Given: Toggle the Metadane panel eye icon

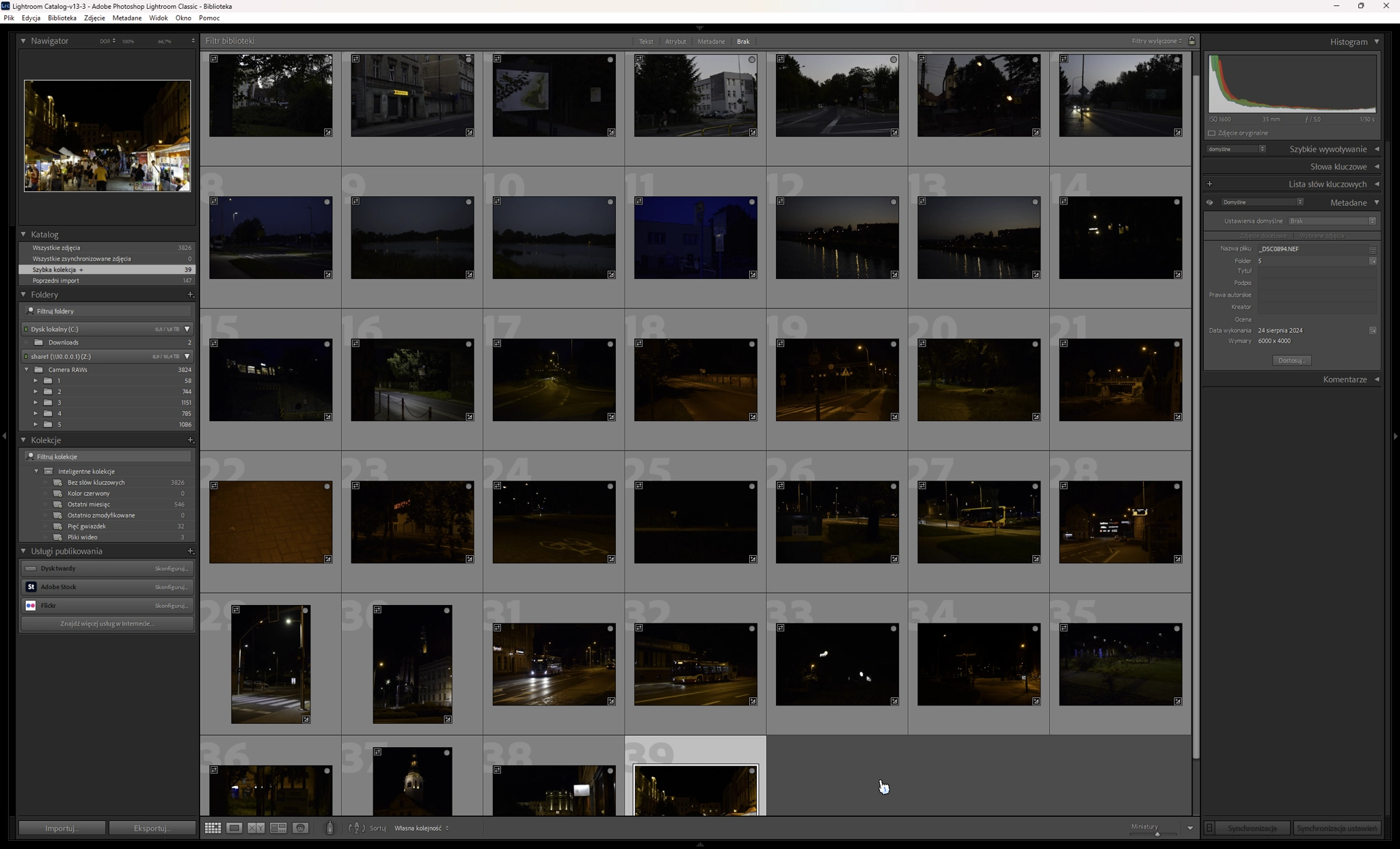Looking at the screenshot, I should (x=1209, y=202).
